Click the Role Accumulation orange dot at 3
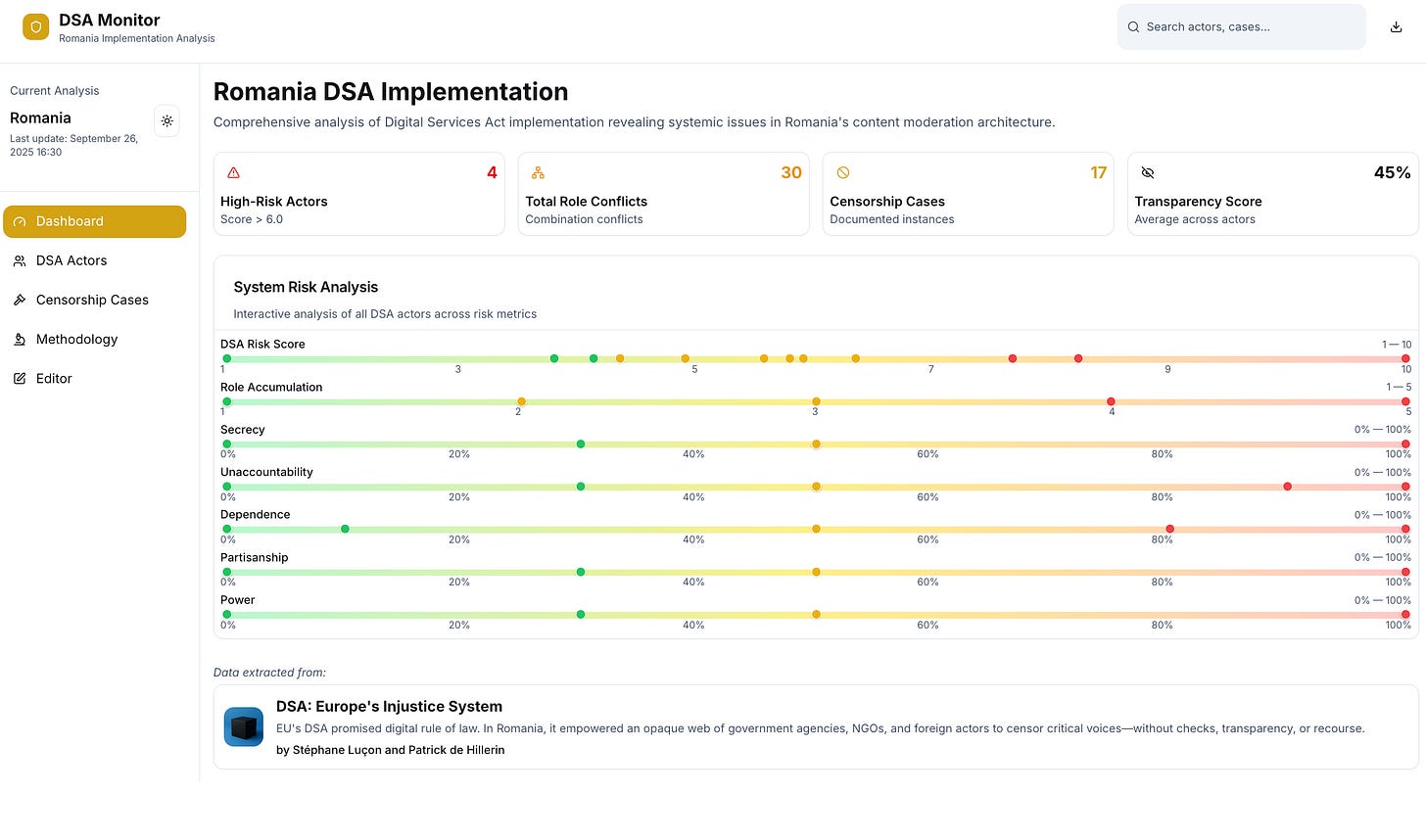This screenshot has height=840, width=1426. (816, 401)
